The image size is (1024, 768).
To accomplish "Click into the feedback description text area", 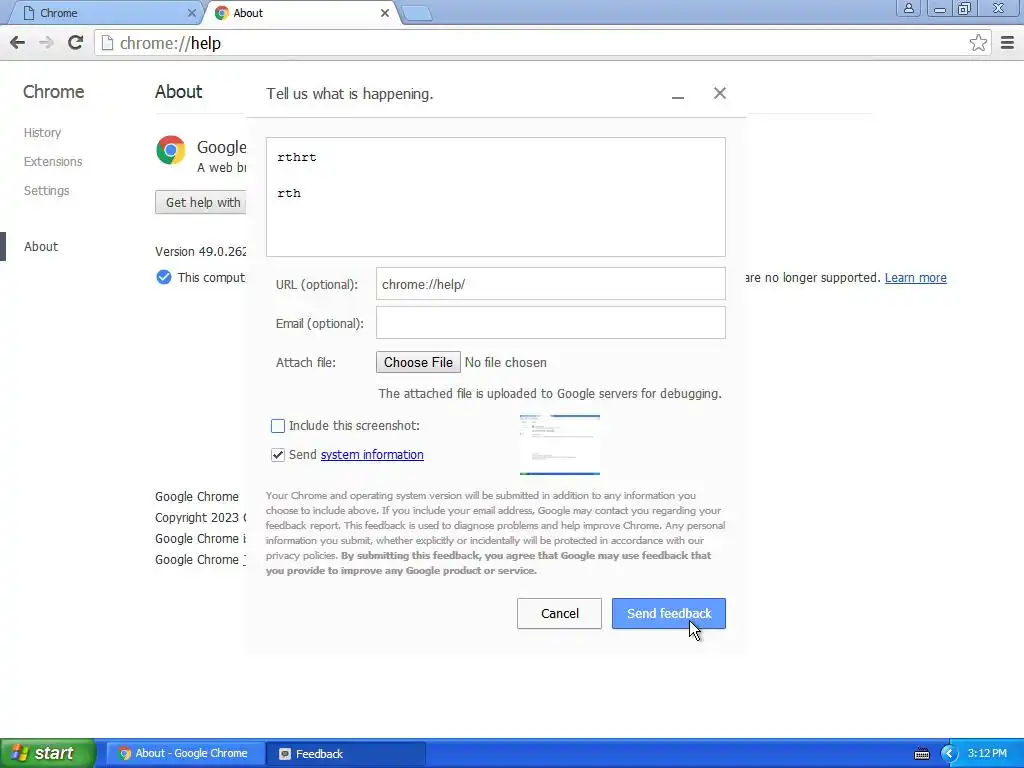I will [496, 197].
